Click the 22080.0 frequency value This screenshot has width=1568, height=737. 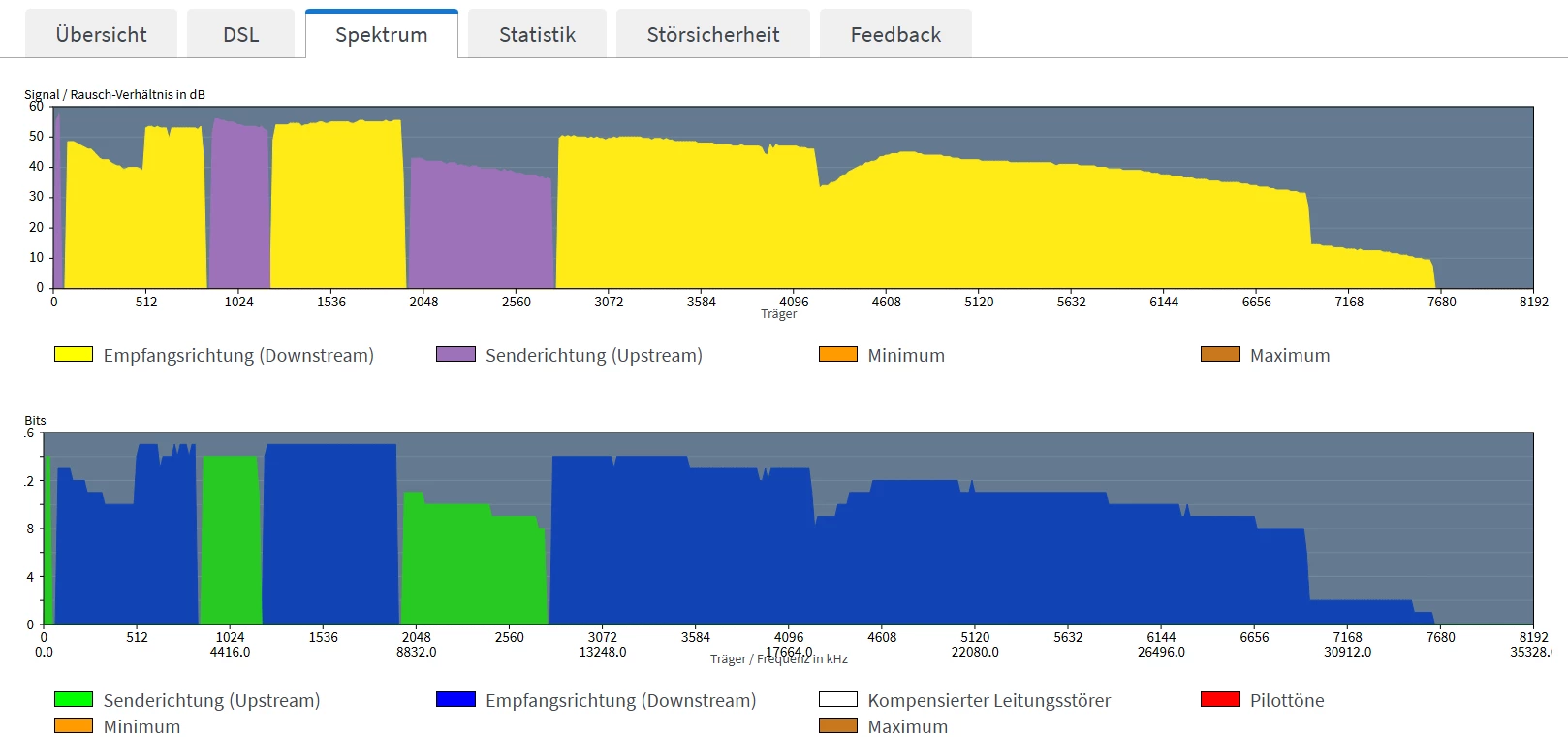pyautogui.click(x=975, y=652)
